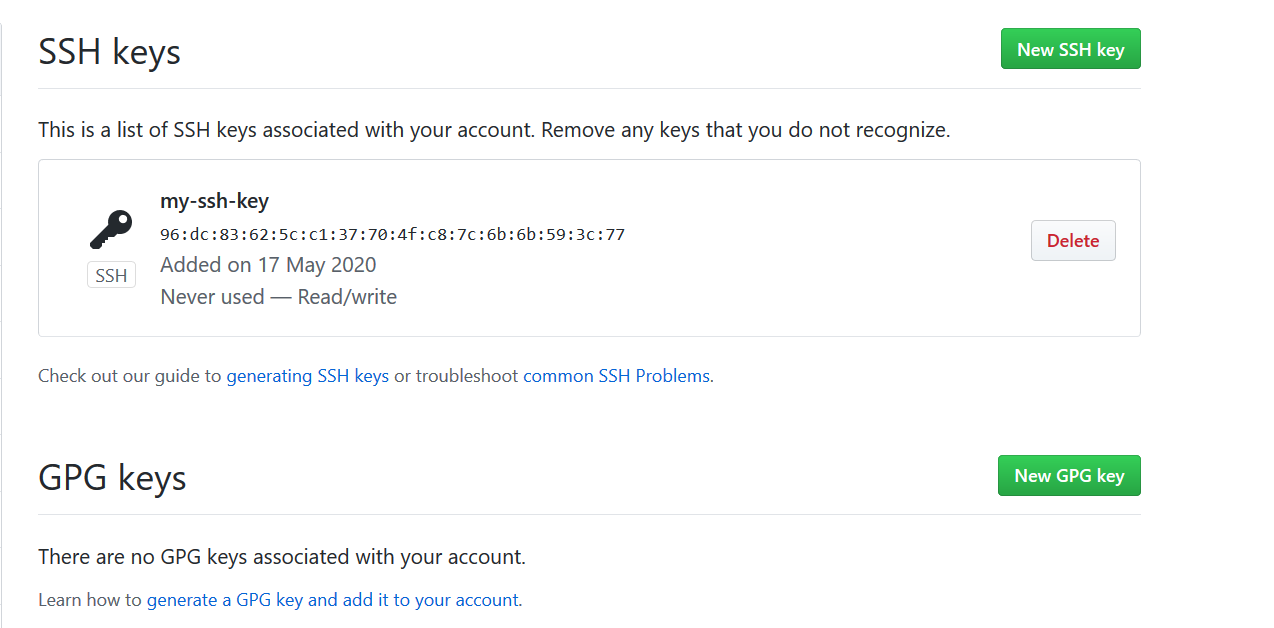Click the no GPG keys associated message
The image size is (1274, 628).
click(x=281, y=557)
